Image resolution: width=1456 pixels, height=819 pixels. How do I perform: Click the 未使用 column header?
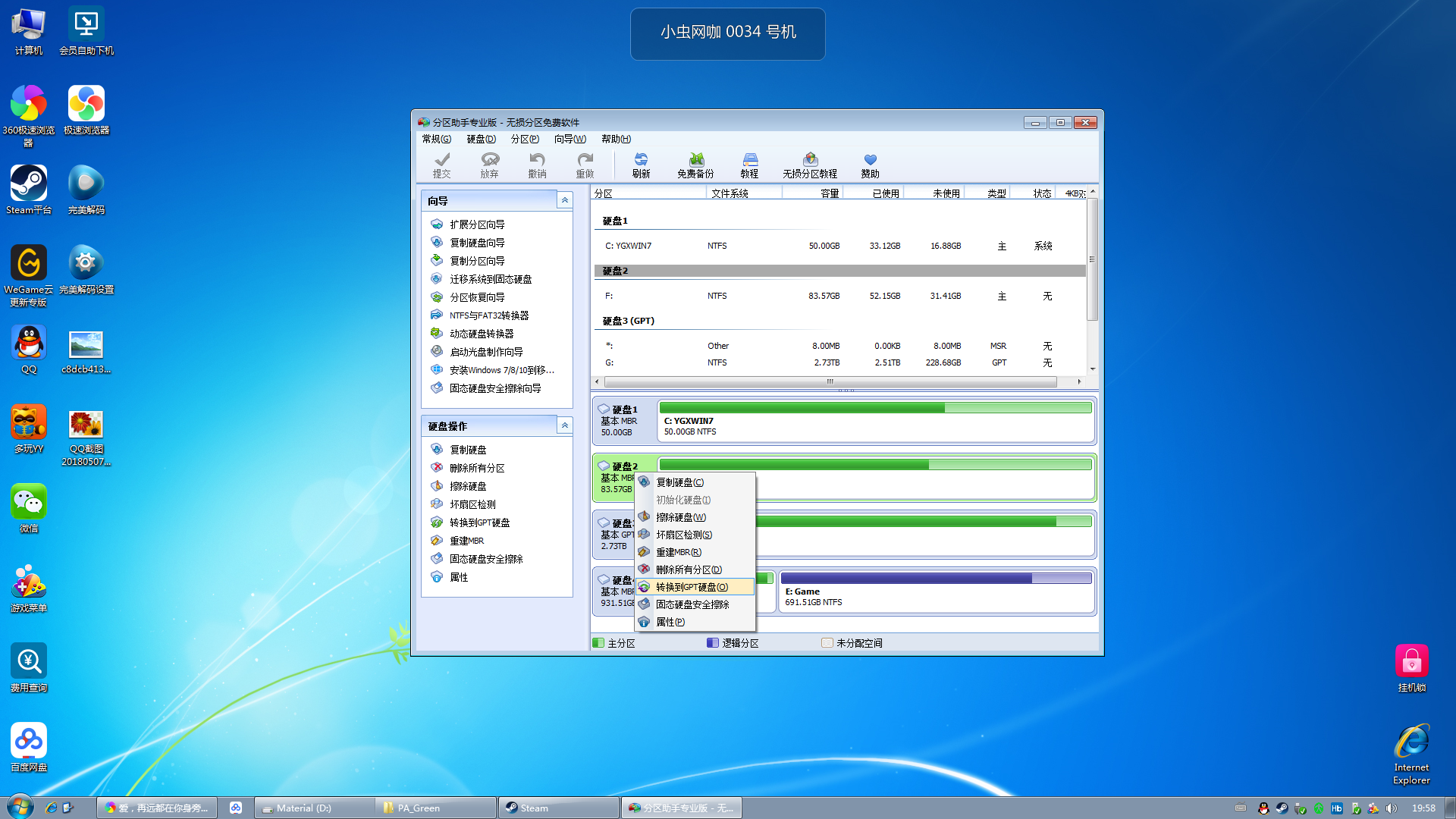coord(934,193)
